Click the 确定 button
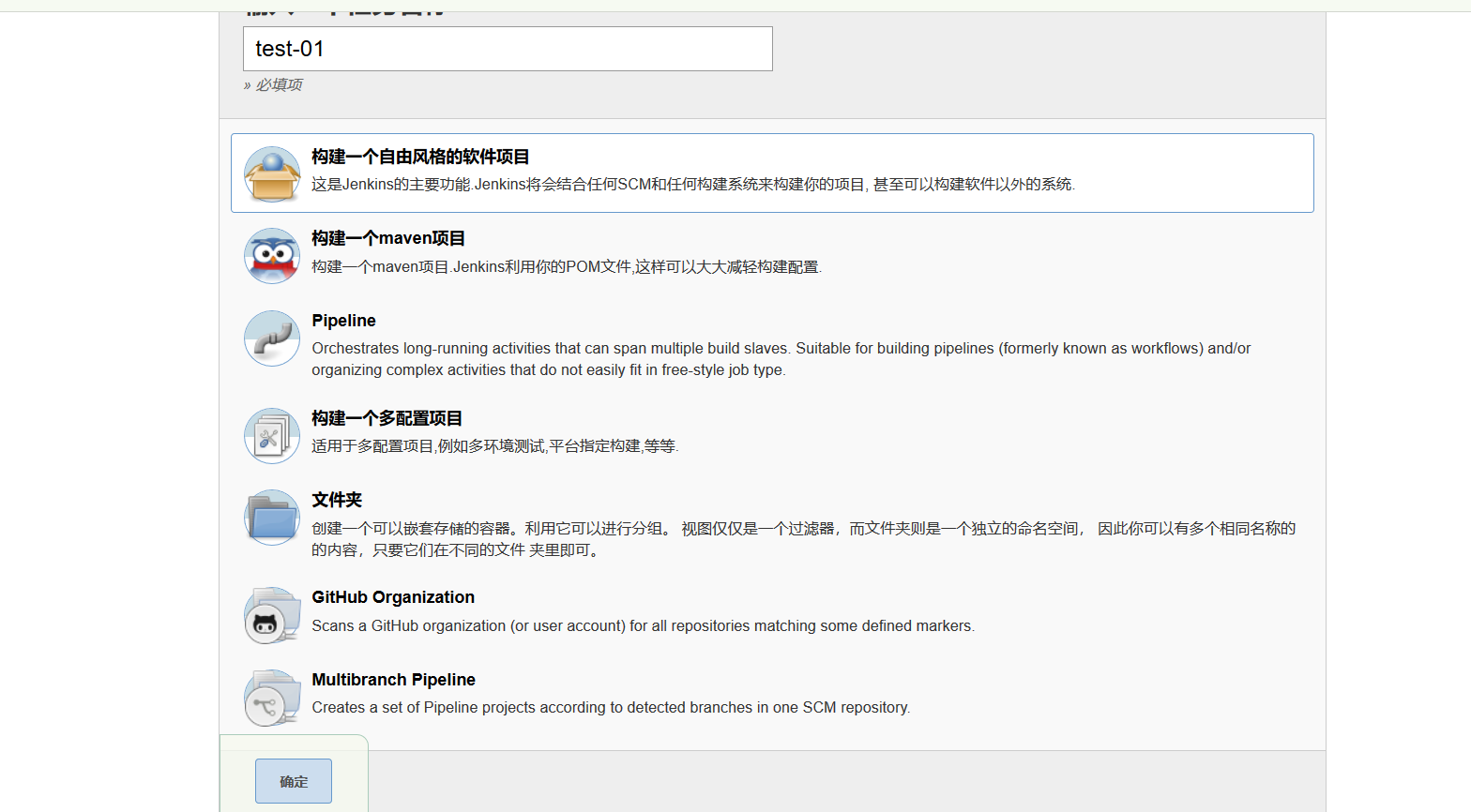 coord(294,781)
